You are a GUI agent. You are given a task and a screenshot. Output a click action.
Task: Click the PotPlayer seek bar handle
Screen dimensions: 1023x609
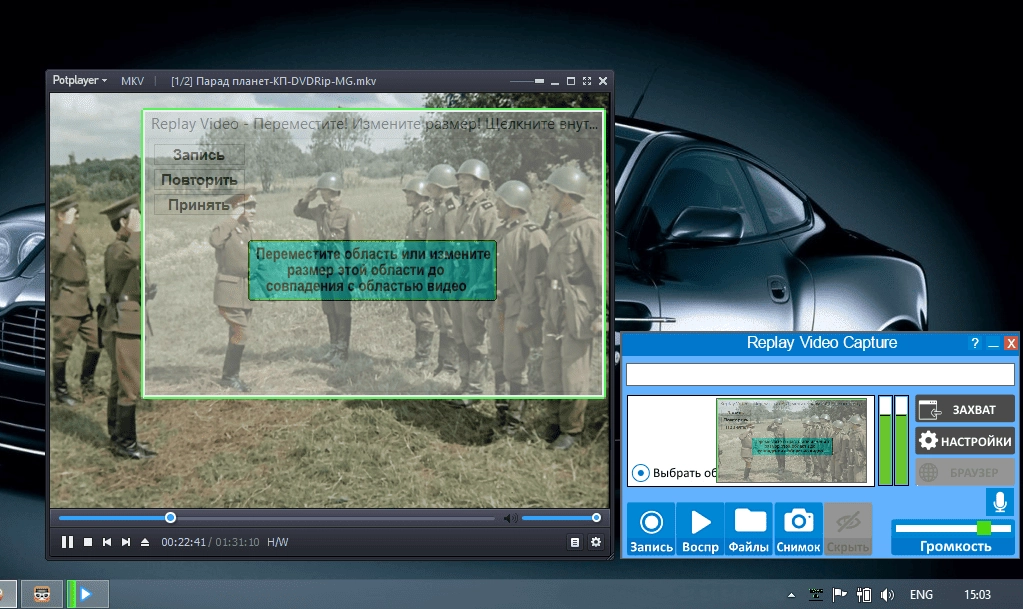point(170,518)
